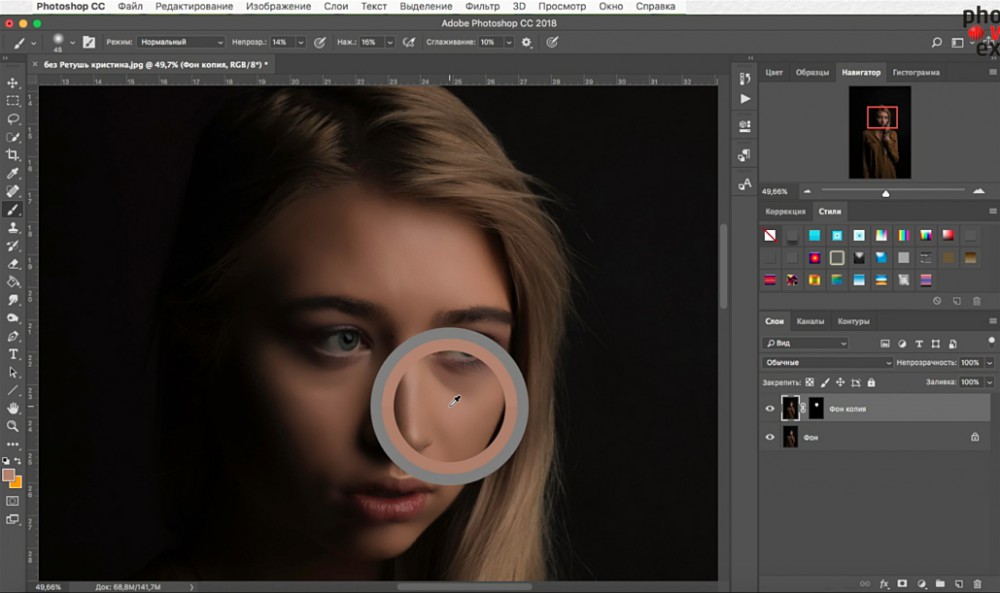Open the Сглаживание dropdown arrow
Screen dimensions: 1000x593
coord(509,42)
